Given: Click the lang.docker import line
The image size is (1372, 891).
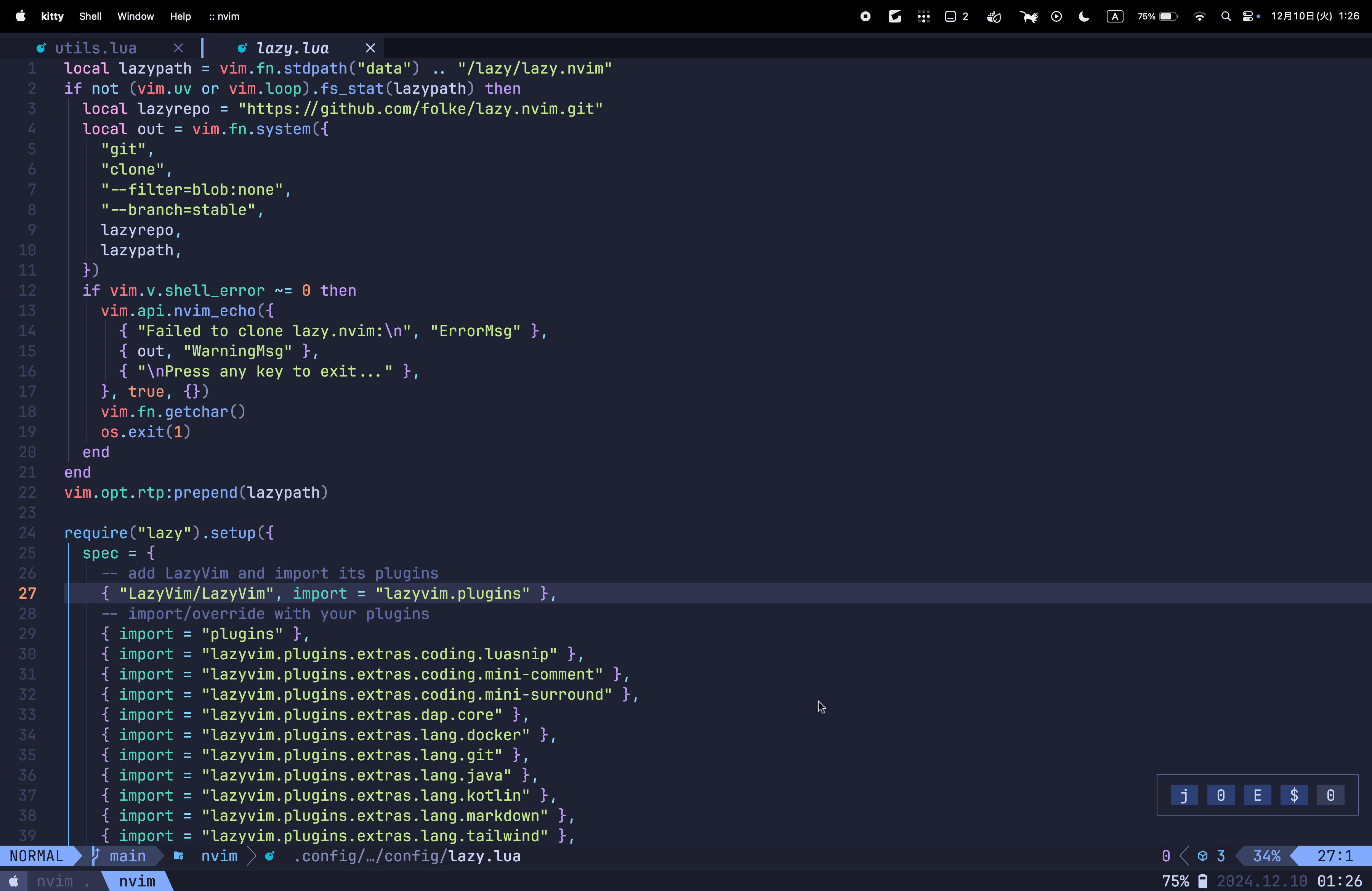Looking at the screenshot, I should pyautogui.click(x=329, y=734).
